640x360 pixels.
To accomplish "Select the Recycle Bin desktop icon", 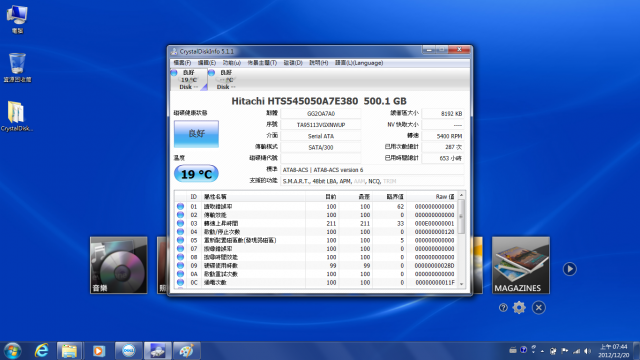I will click(x=17, y=68).
